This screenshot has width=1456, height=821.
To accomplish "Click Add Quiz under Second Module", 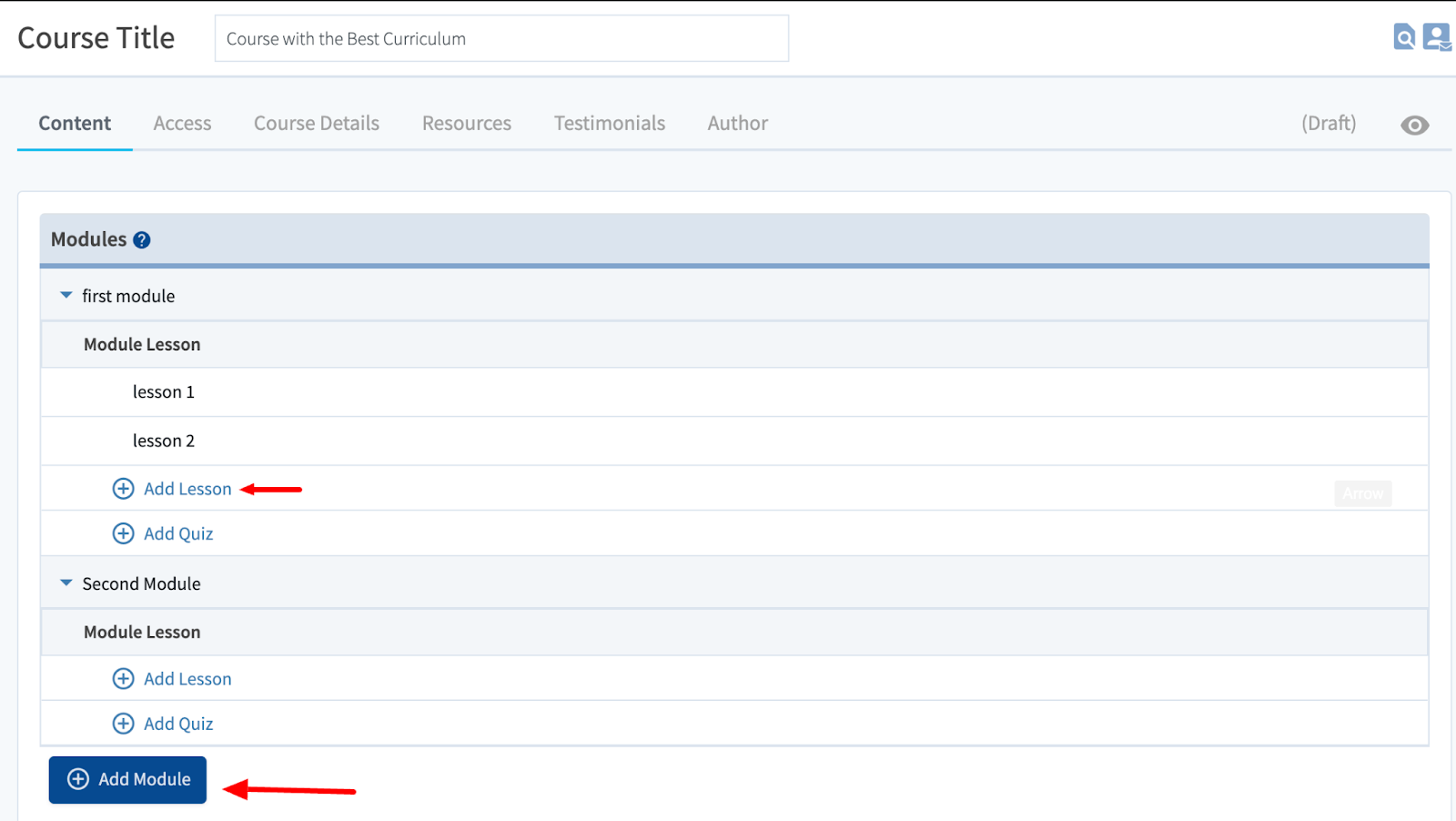I will click(163, 724).
